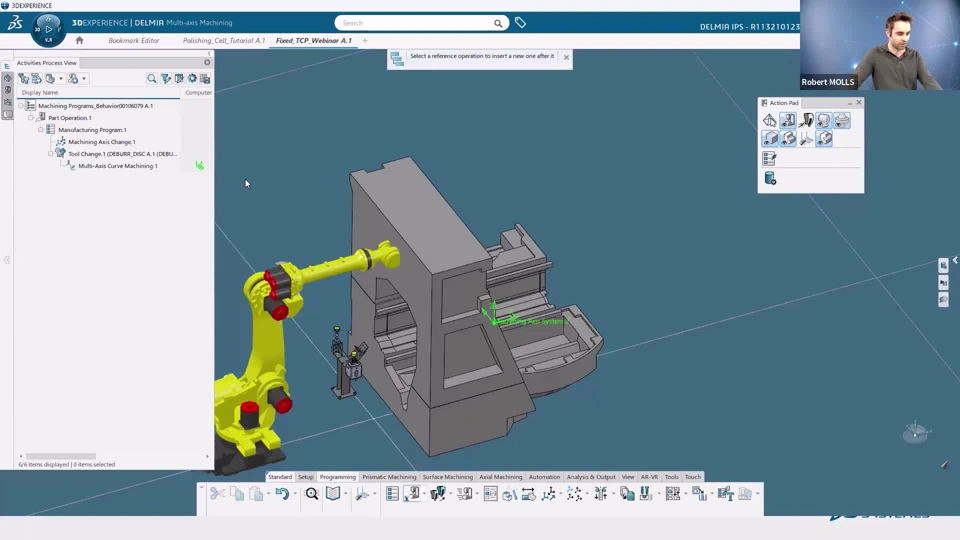Image resolution: width=960 pixels, height=540 pixels.
Task: Click the Activities panel horizontal scrollbar
Action: click(61, 456)
